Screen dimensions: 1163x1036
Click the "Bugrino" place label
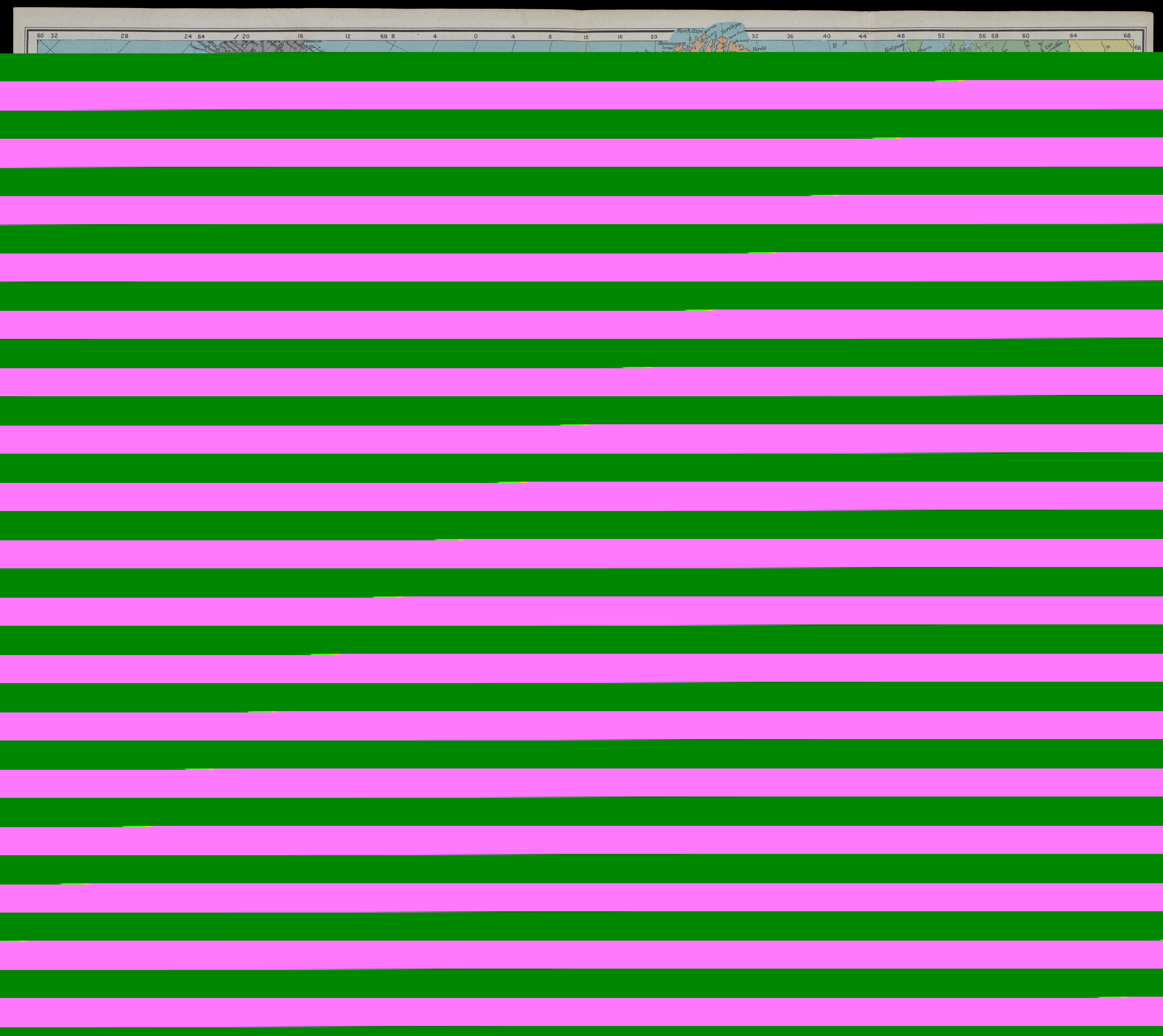click(x=926, y=49)
